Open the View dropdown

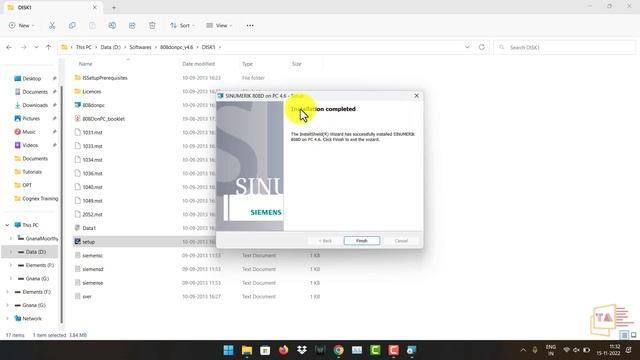219,25
